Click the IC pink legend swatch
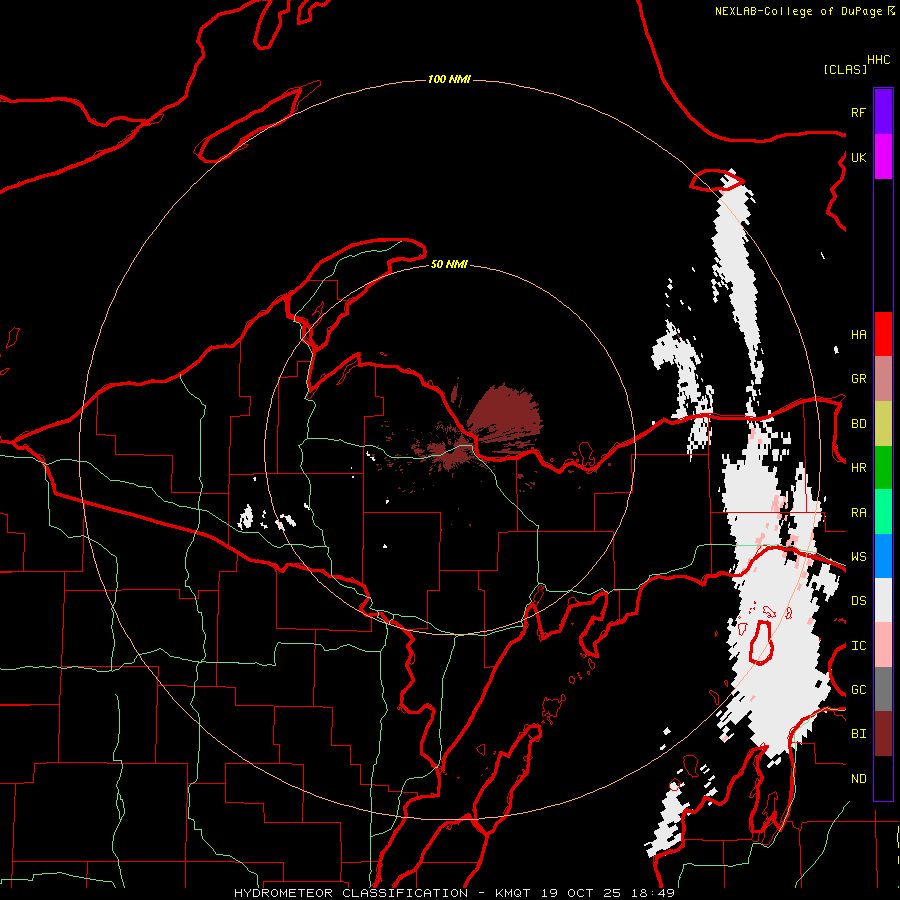The image size is (900, 900). 883,645
